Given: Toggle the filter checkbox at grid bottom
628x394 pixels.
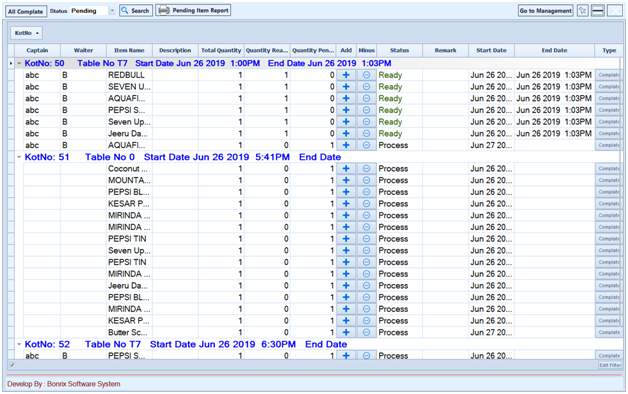Looking at the screenshot, I should click(x=12, y=365).
